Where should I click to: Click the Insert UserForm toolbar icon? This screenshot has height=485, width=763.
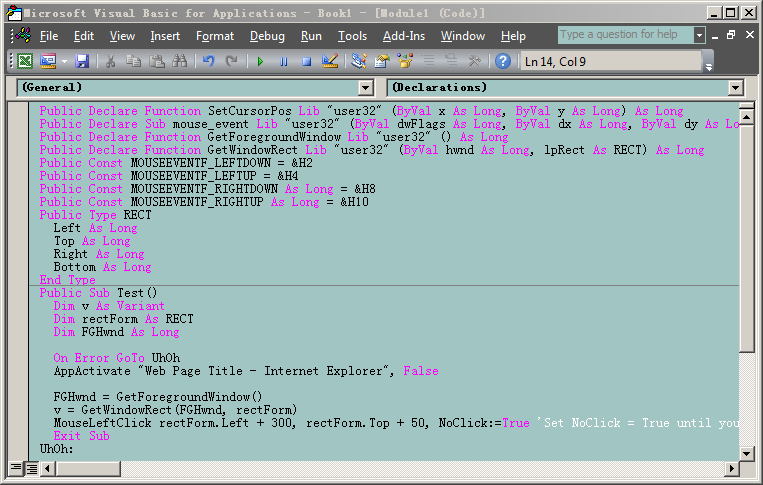tap(48, 61)
